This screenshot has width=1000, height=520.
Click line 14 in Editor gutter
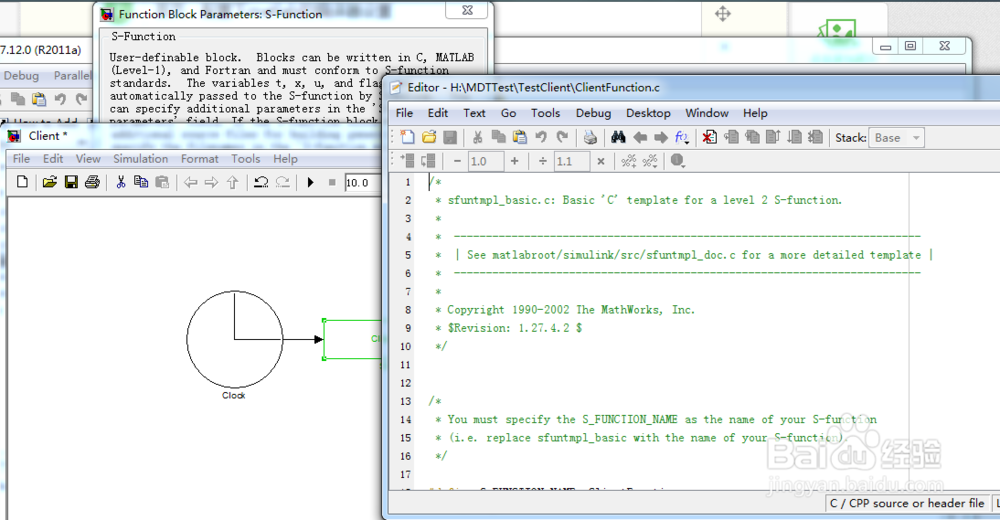pyautogui.click(x=406, y=420)
